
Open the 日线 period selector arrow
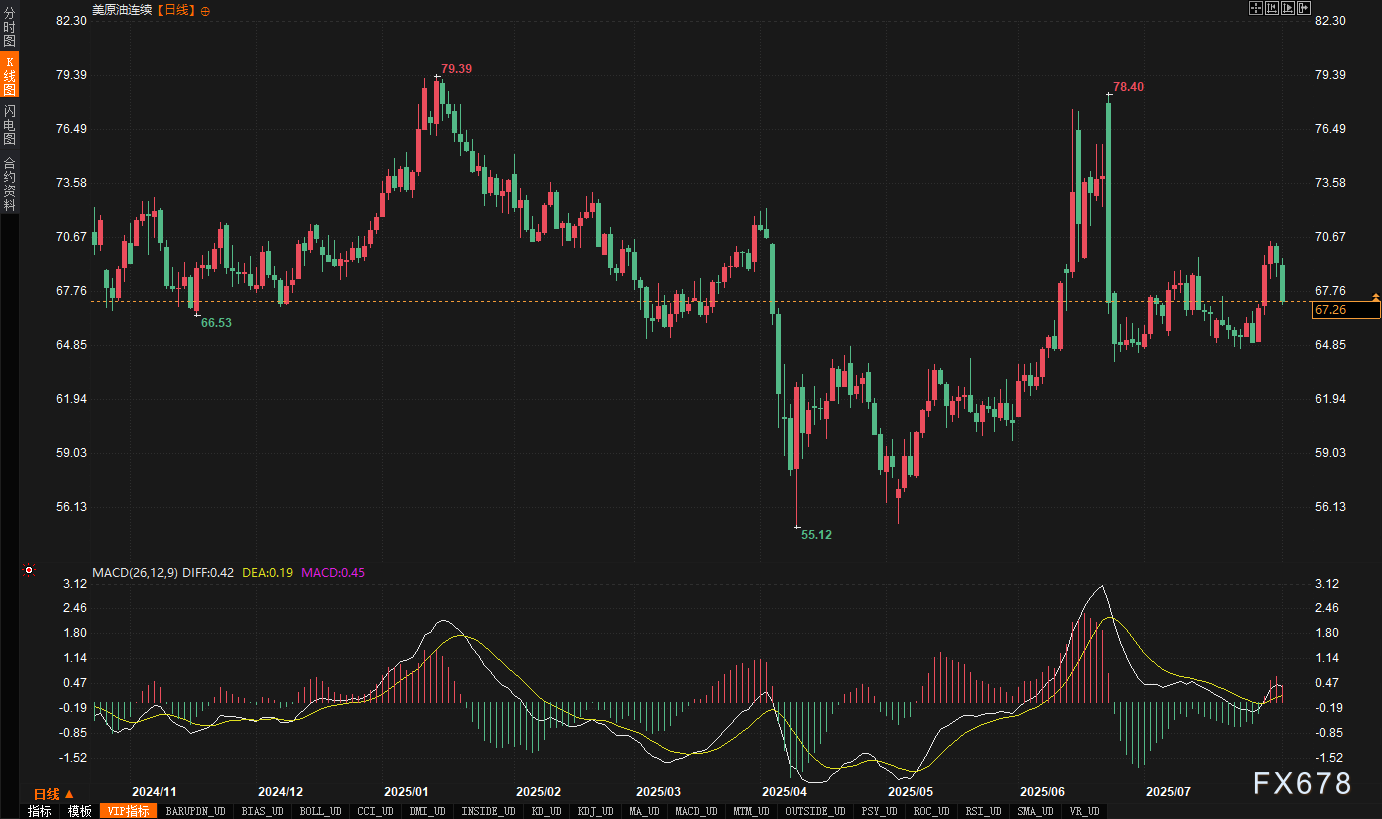pos(69,793)
